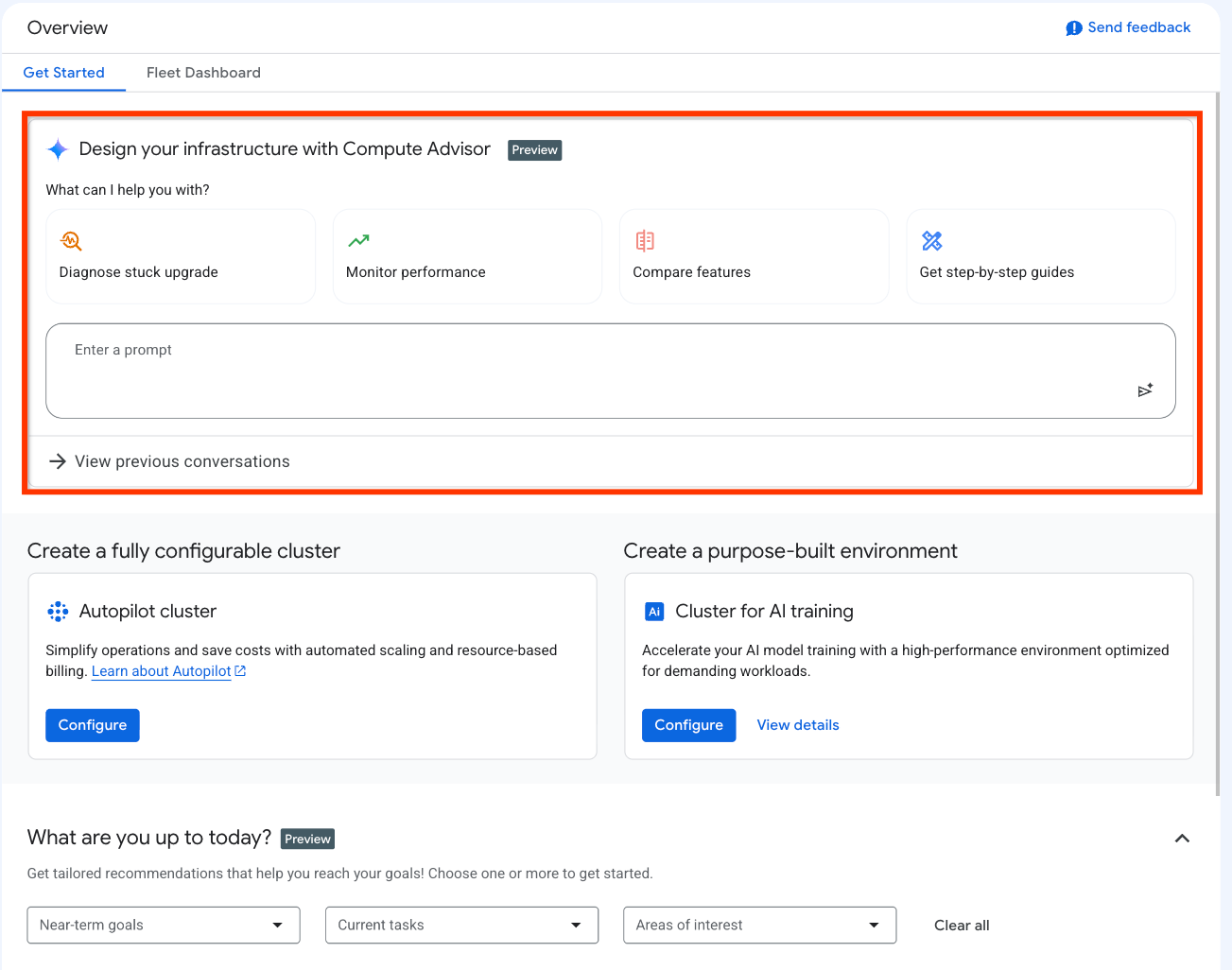Click into the Enter a prompt field
Image resolution: width=1232 pixels, height=970 pixels.
[x=611, y=371]
